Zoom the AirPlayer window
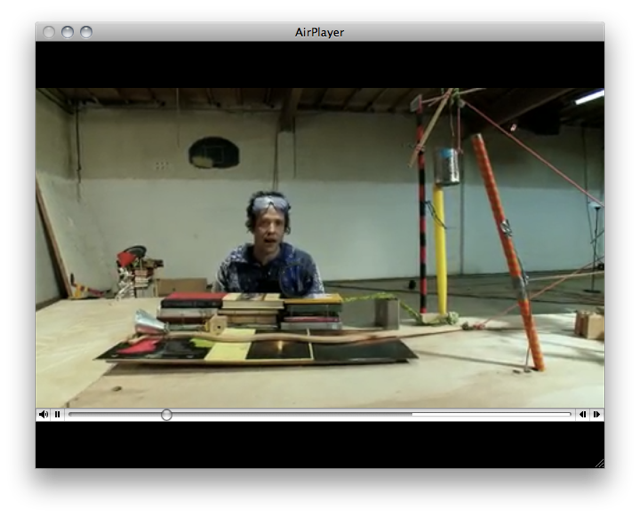The image size is (640, 517). pos(86,32)
